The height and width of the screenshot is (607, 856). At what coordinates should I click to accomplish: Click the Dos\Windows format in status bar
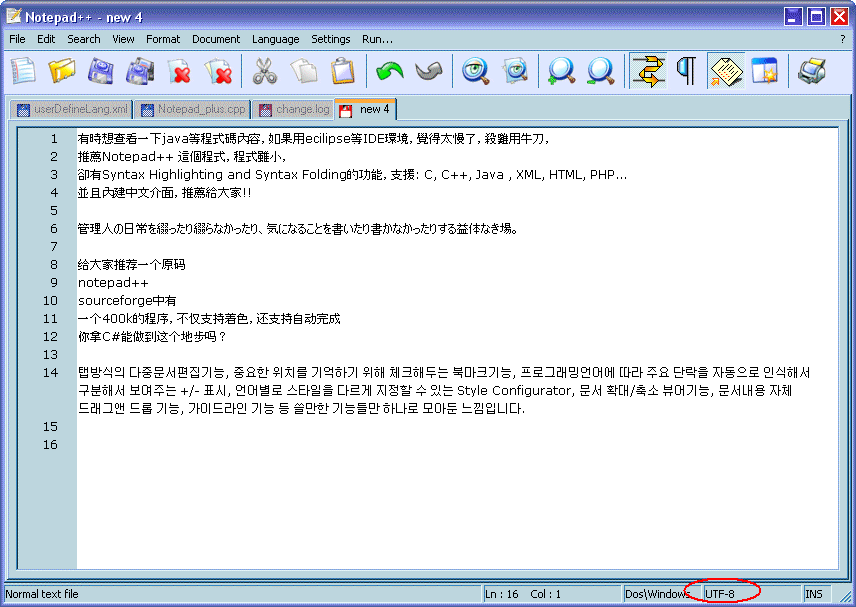point(657,594)
